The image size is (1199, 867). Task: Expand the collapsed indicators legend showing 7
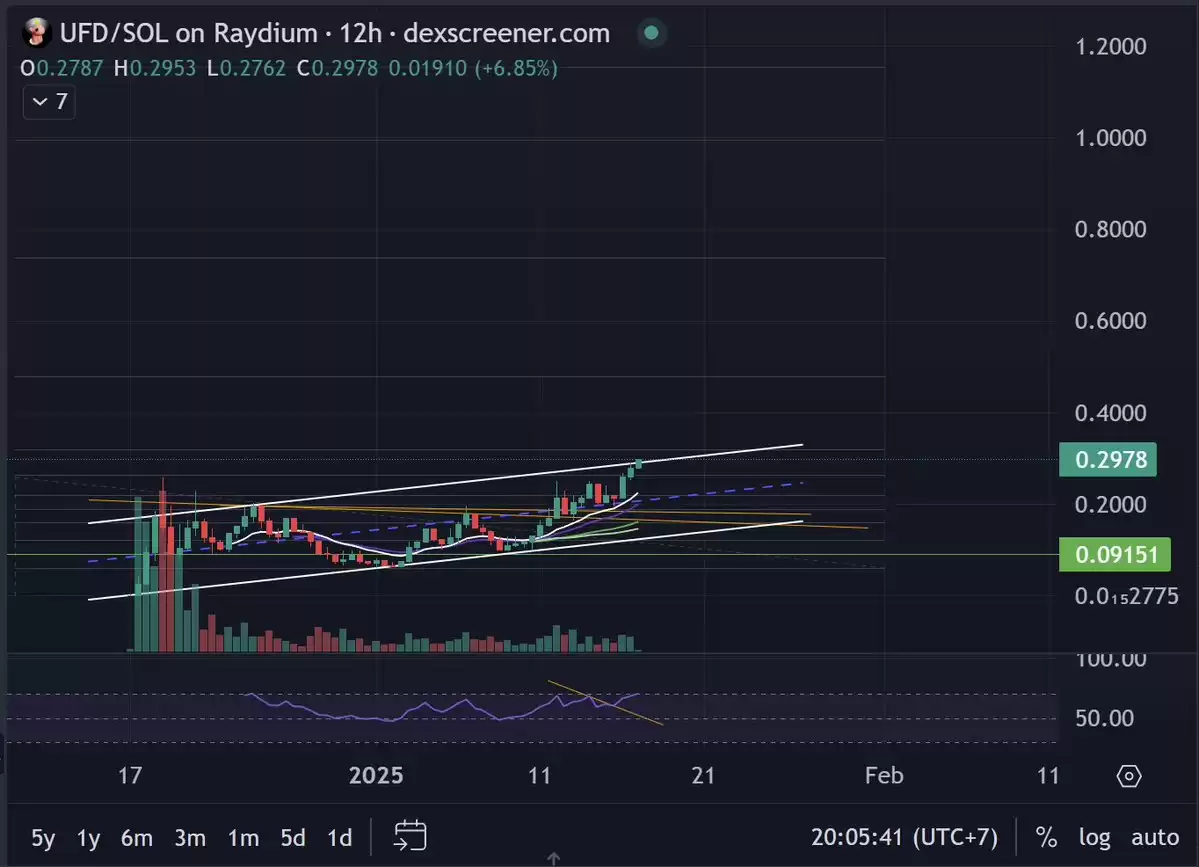pos(50,102)
